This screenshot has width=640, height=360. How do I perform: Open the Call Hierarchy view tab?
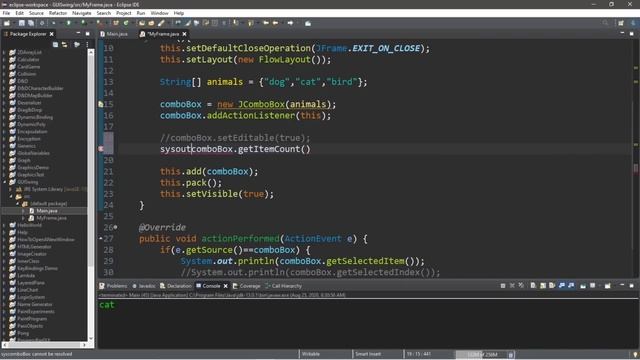click(x=284, y=286)
